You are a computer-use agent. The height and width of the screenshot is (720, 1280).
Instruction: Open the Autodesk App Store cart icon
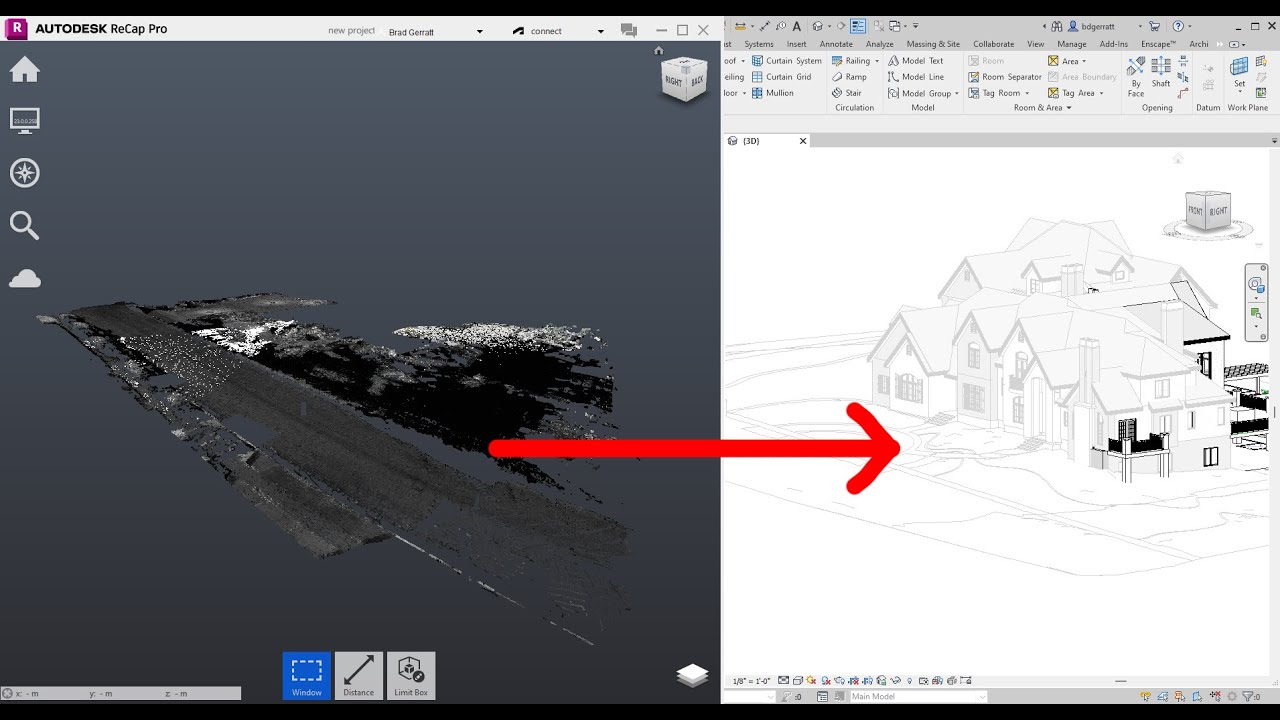[1155, 26]
